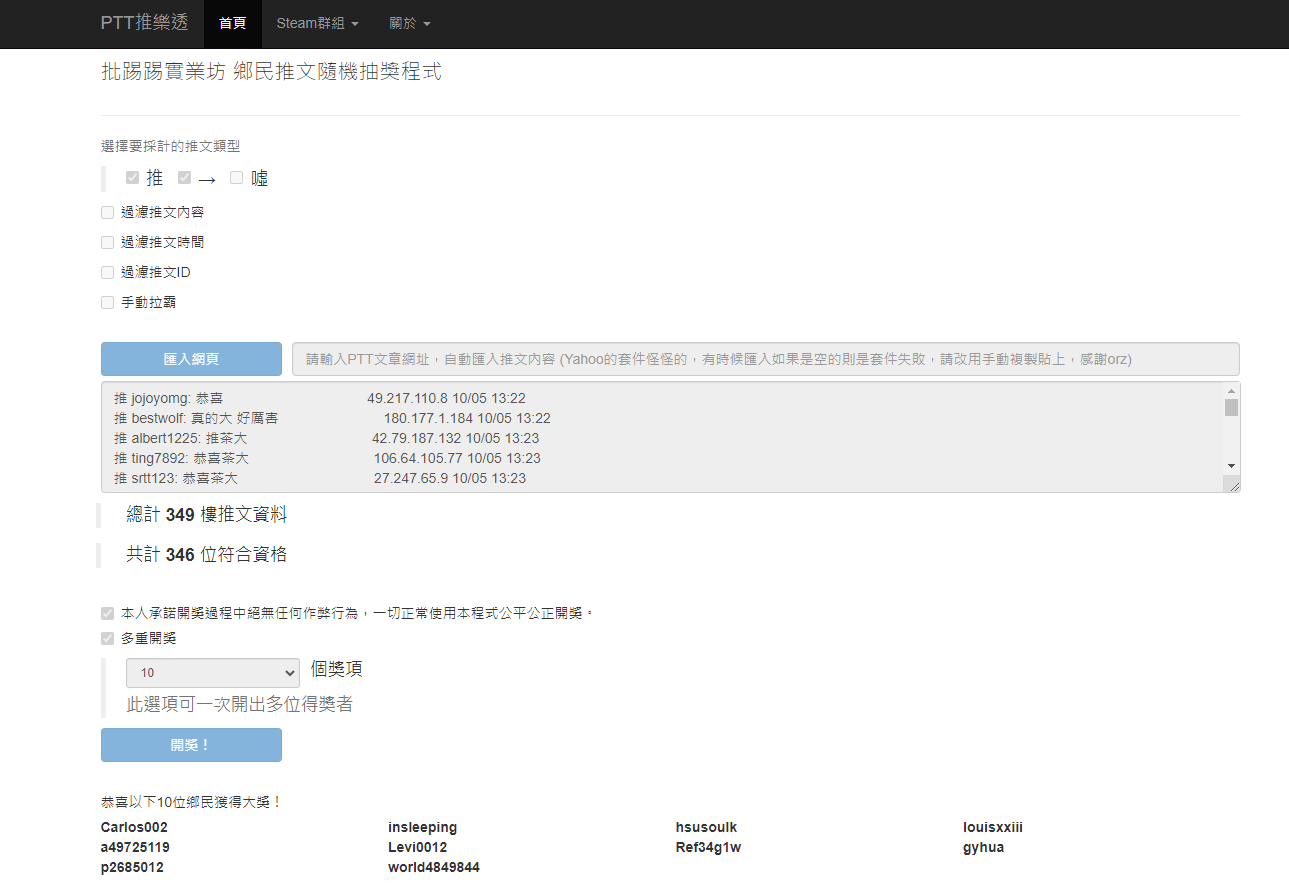Select winner name Ref34g1w

(x=708, y=848)
